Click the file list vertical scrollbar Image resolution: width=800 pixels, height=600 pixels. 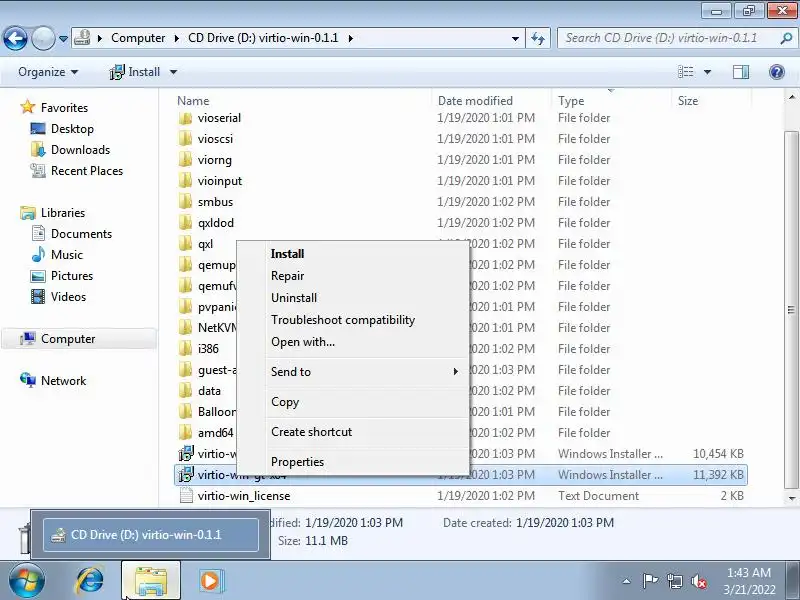tap(791, 309)
